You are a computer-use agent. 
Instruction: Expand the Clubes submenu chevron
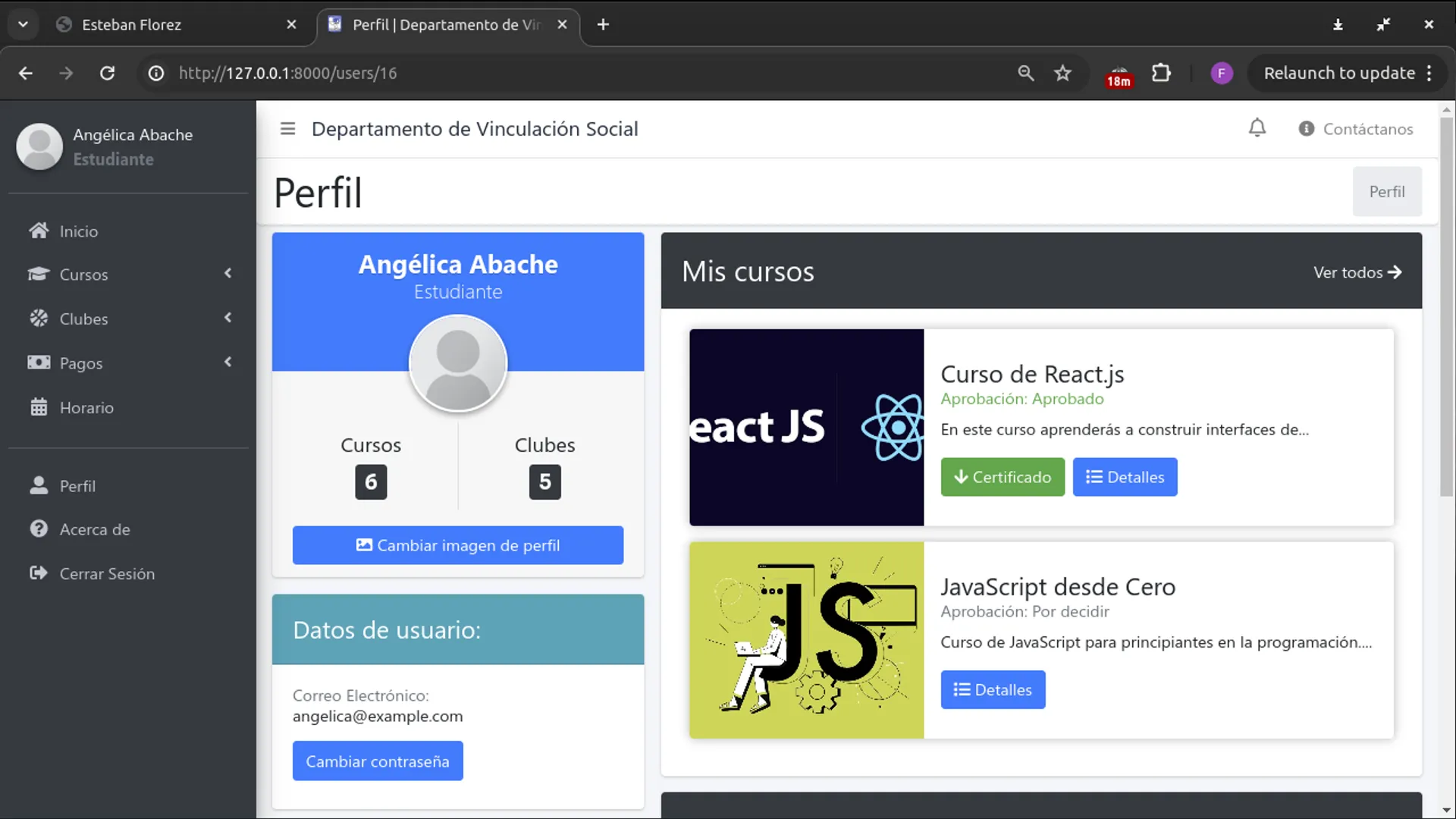pos(228,318)
